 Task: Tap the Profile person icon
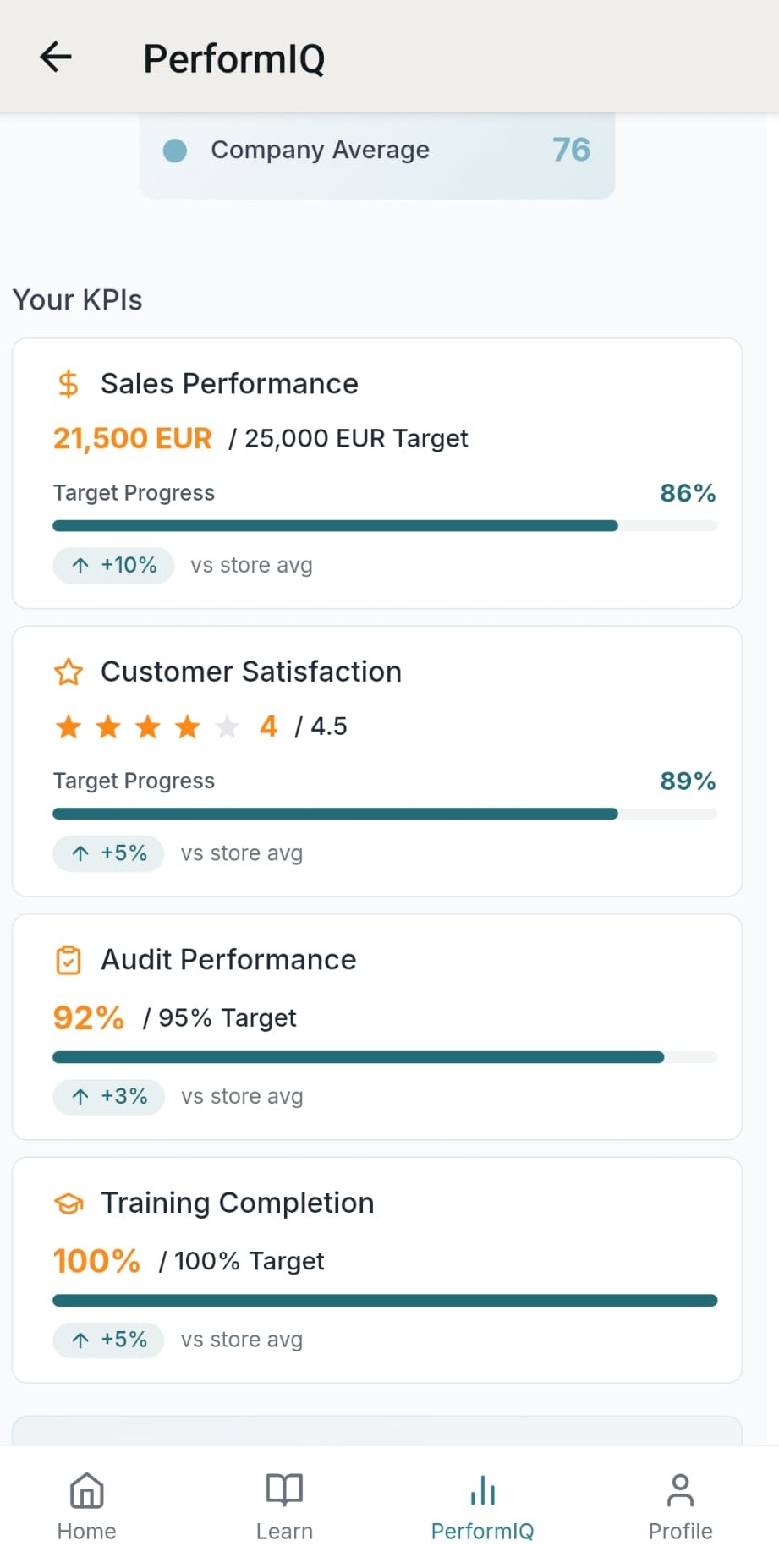point(680,1490)
